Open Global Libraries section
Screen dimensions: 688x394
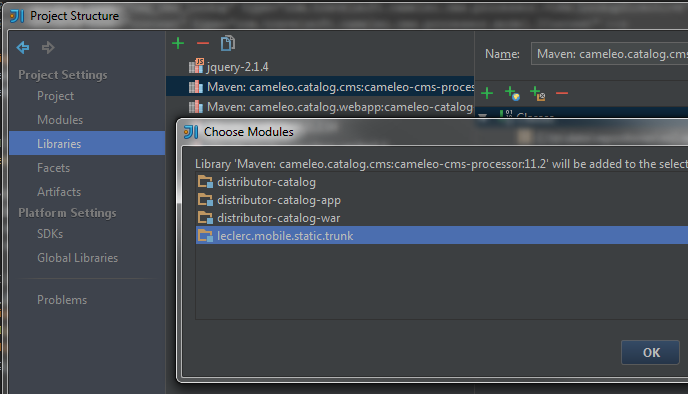point(77,258)
